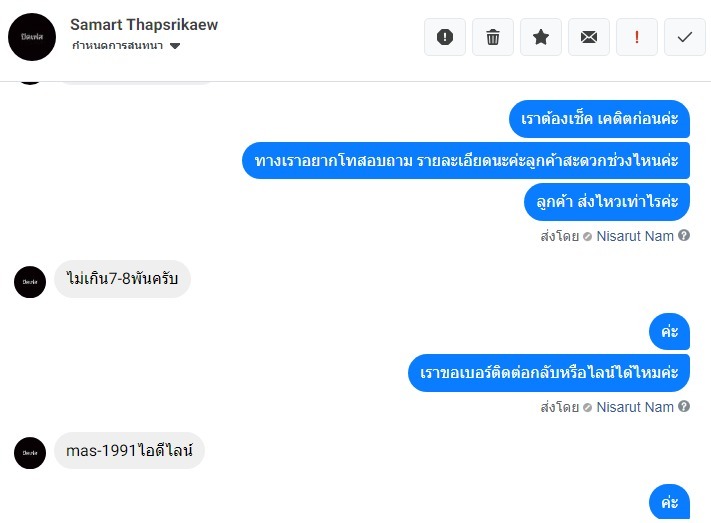Open help icon beside second Nisarut Nam
Image resolution: width=711 pixels, height=523 pixels.
684,406
